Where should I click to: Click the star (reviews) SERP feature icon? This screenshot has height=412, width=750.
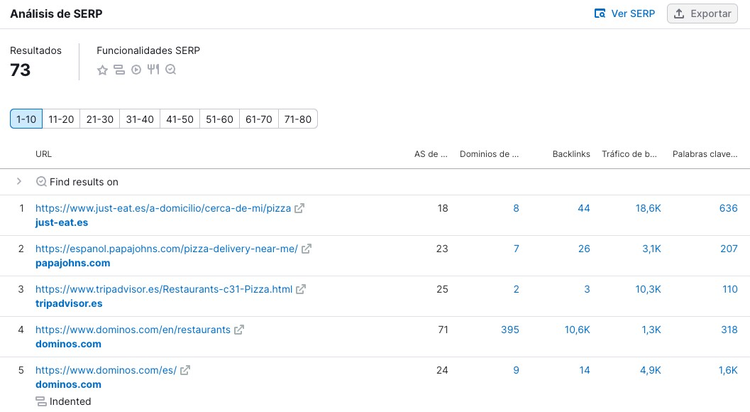(x=102, y=70)
